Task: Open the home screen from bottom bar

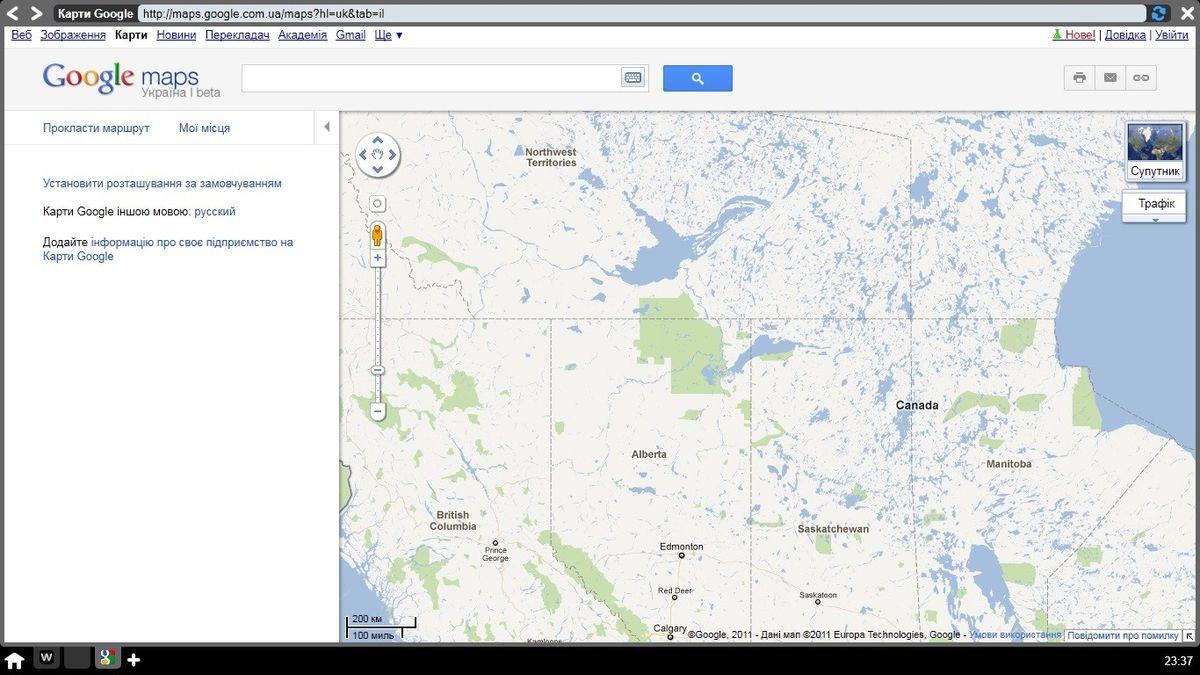Action: pos(14,660)
